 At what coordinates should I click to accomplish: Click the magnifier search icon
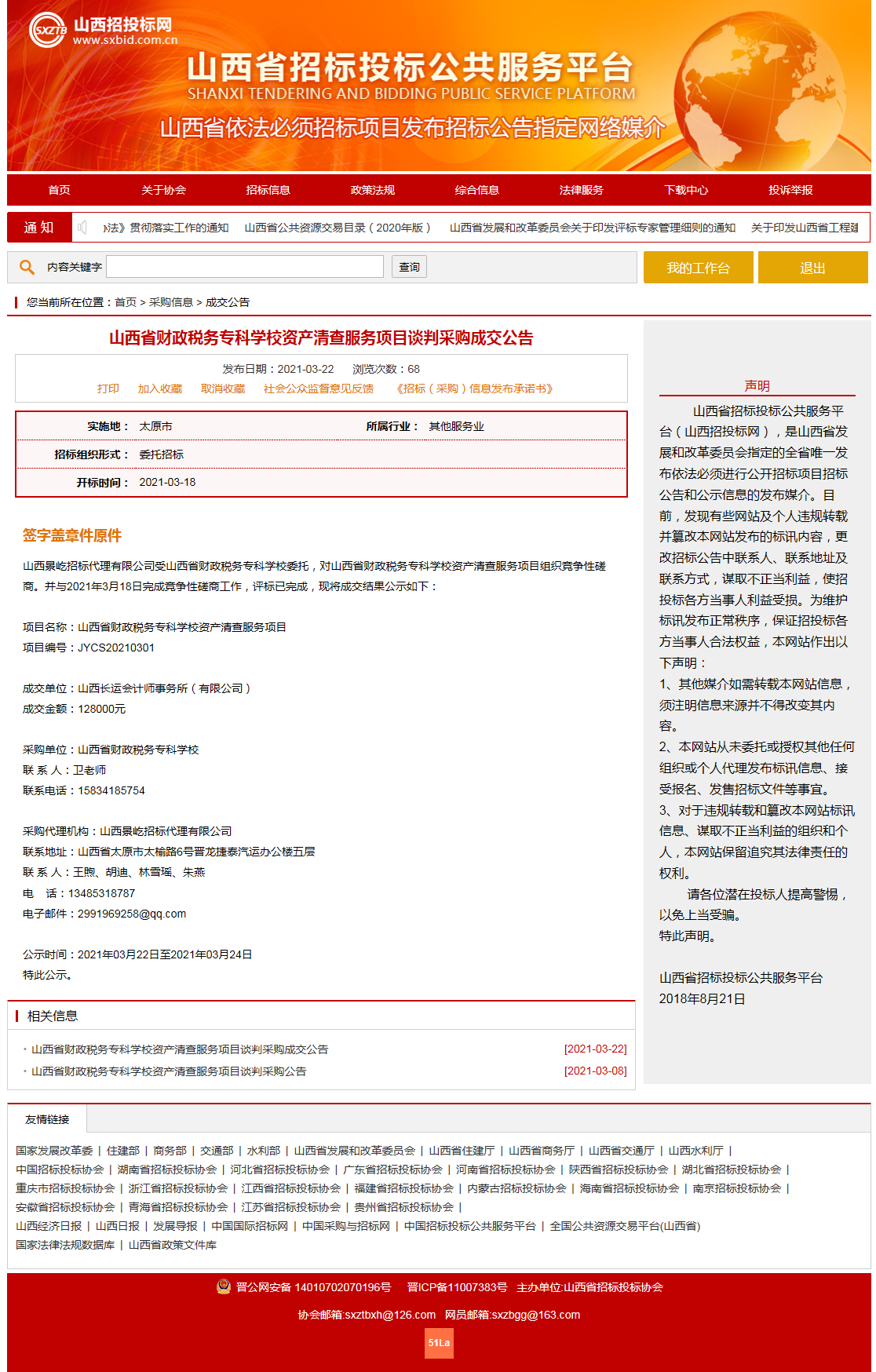(27, 267)
